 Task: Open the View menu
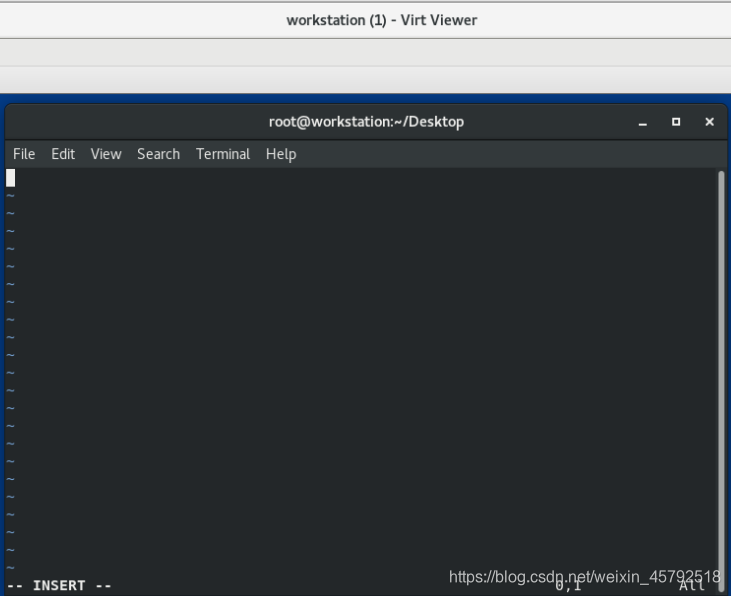point(106,154)
